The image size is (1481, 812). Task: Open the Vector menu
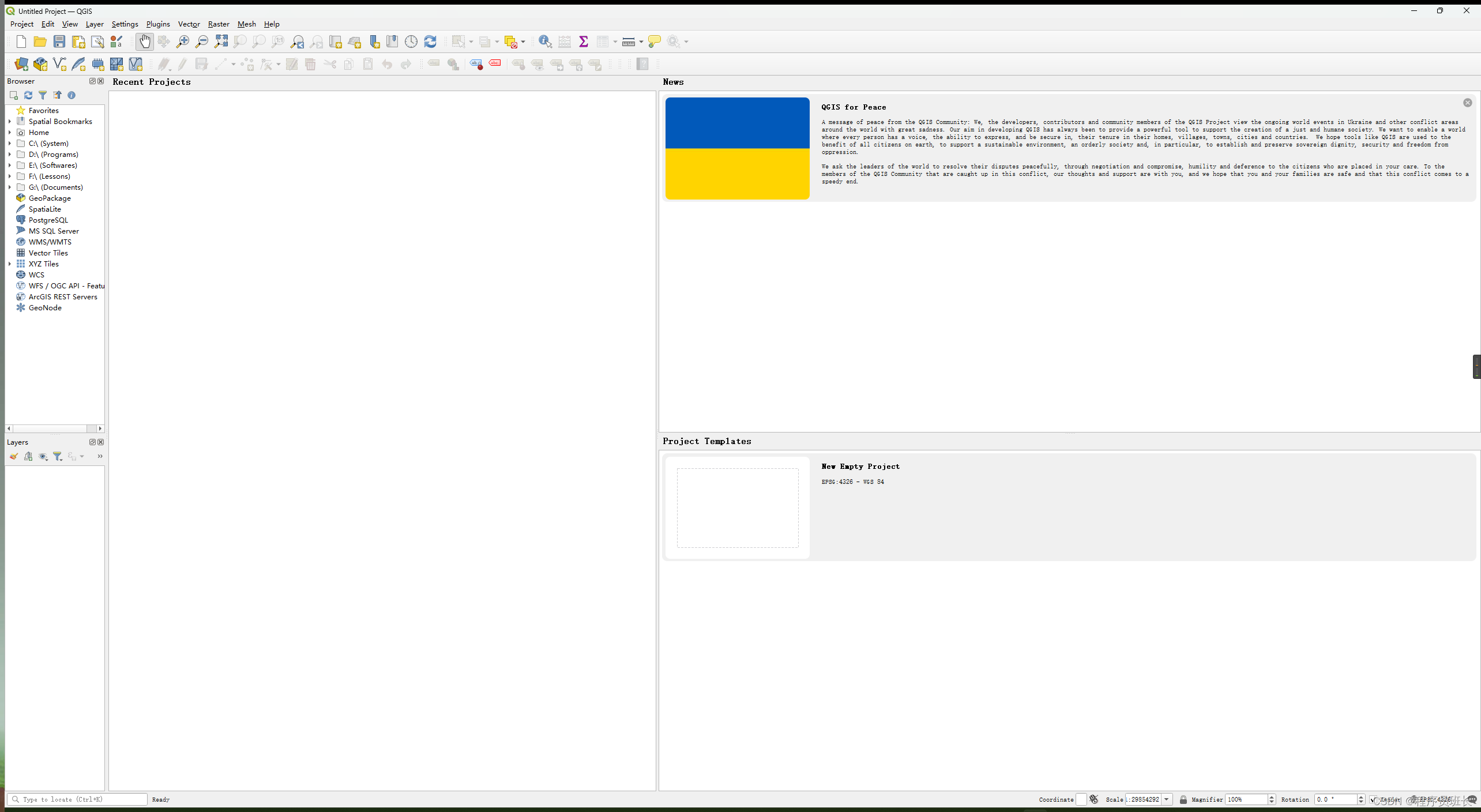tap(189, 24)
